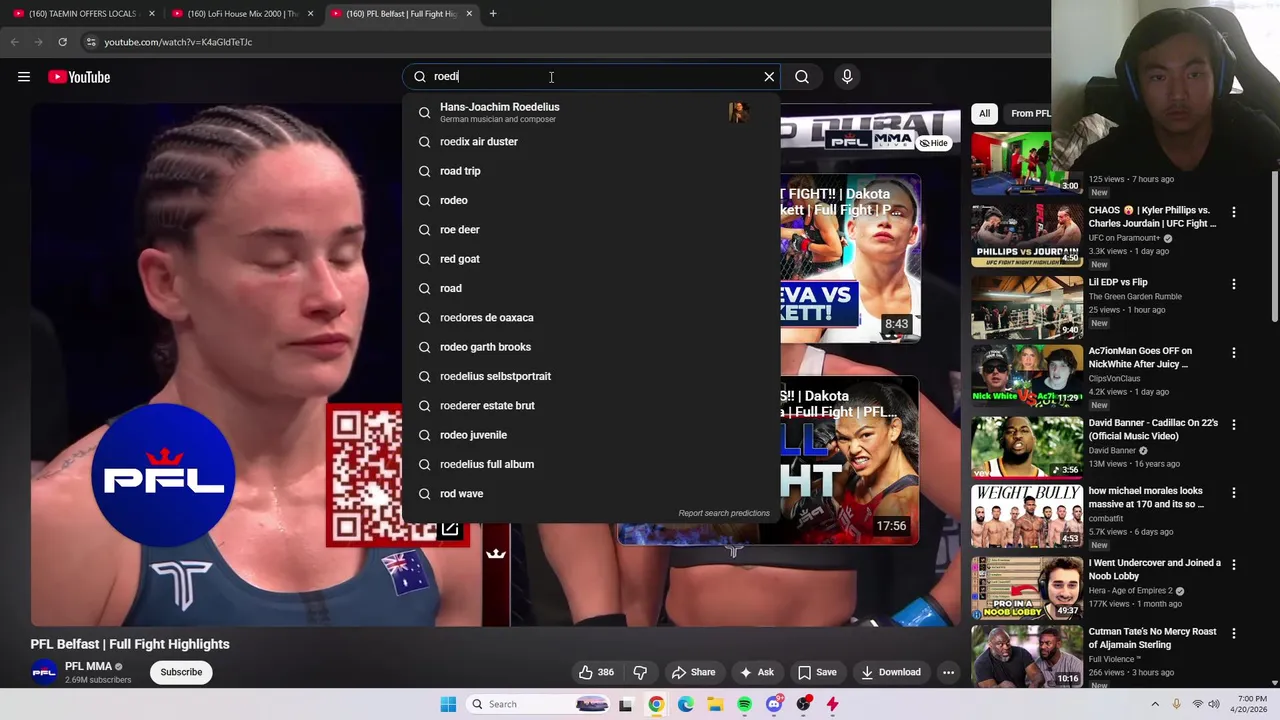Image resolution: width=1280 pixels, height=720 pixels.
Task: Open a new browser tab
Action: [493, 14]
